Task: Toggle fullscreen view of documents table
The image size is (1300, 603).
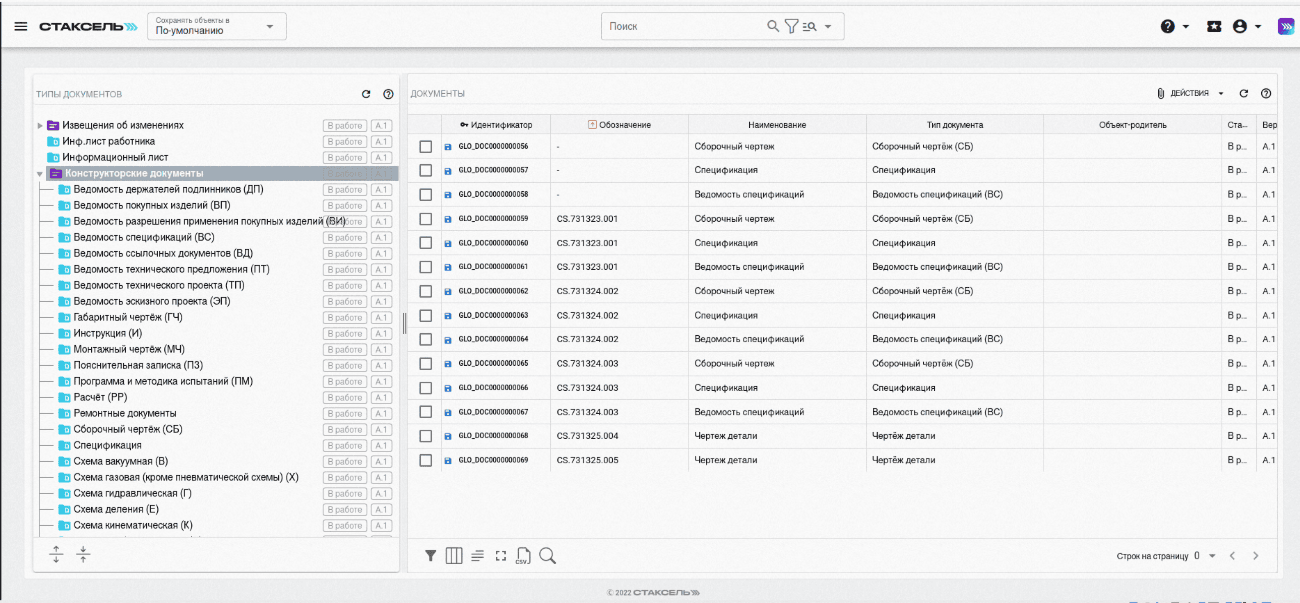Action: click(x=501, y=556)
